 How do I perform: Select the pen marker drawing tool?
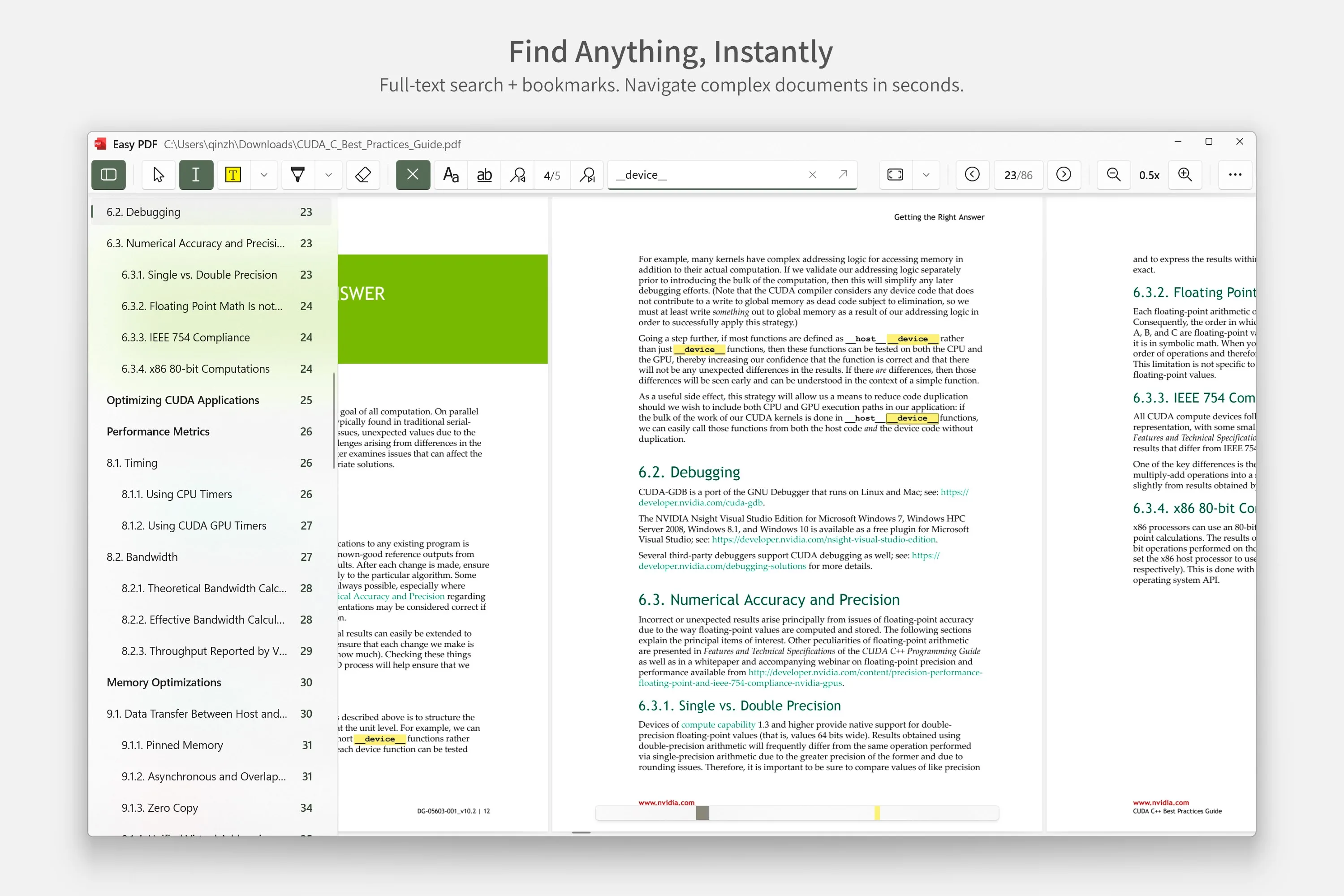(x=298, y=175)
